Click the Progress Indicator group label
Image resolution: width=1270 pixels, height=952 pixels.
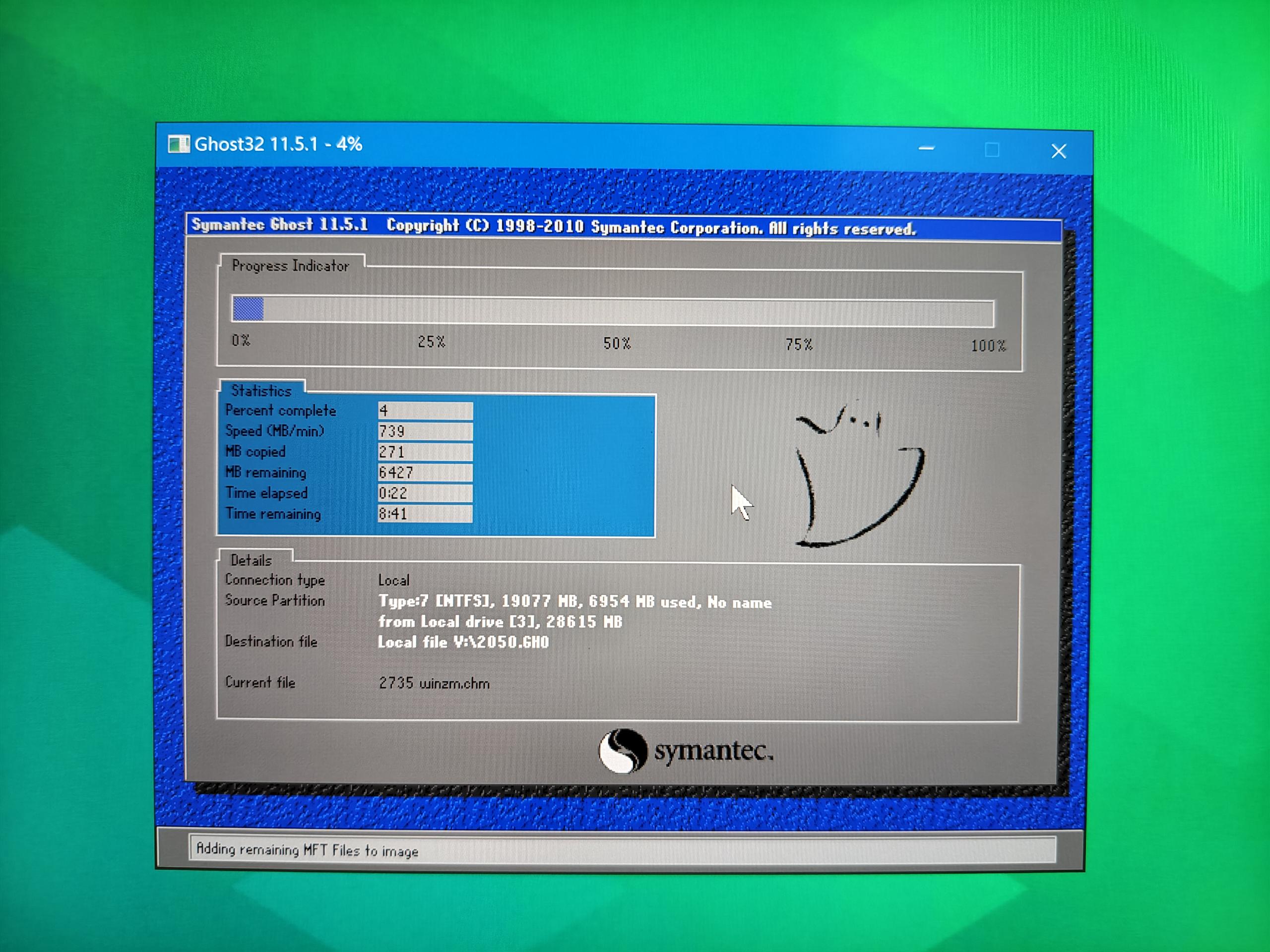[x=291, y=266]
